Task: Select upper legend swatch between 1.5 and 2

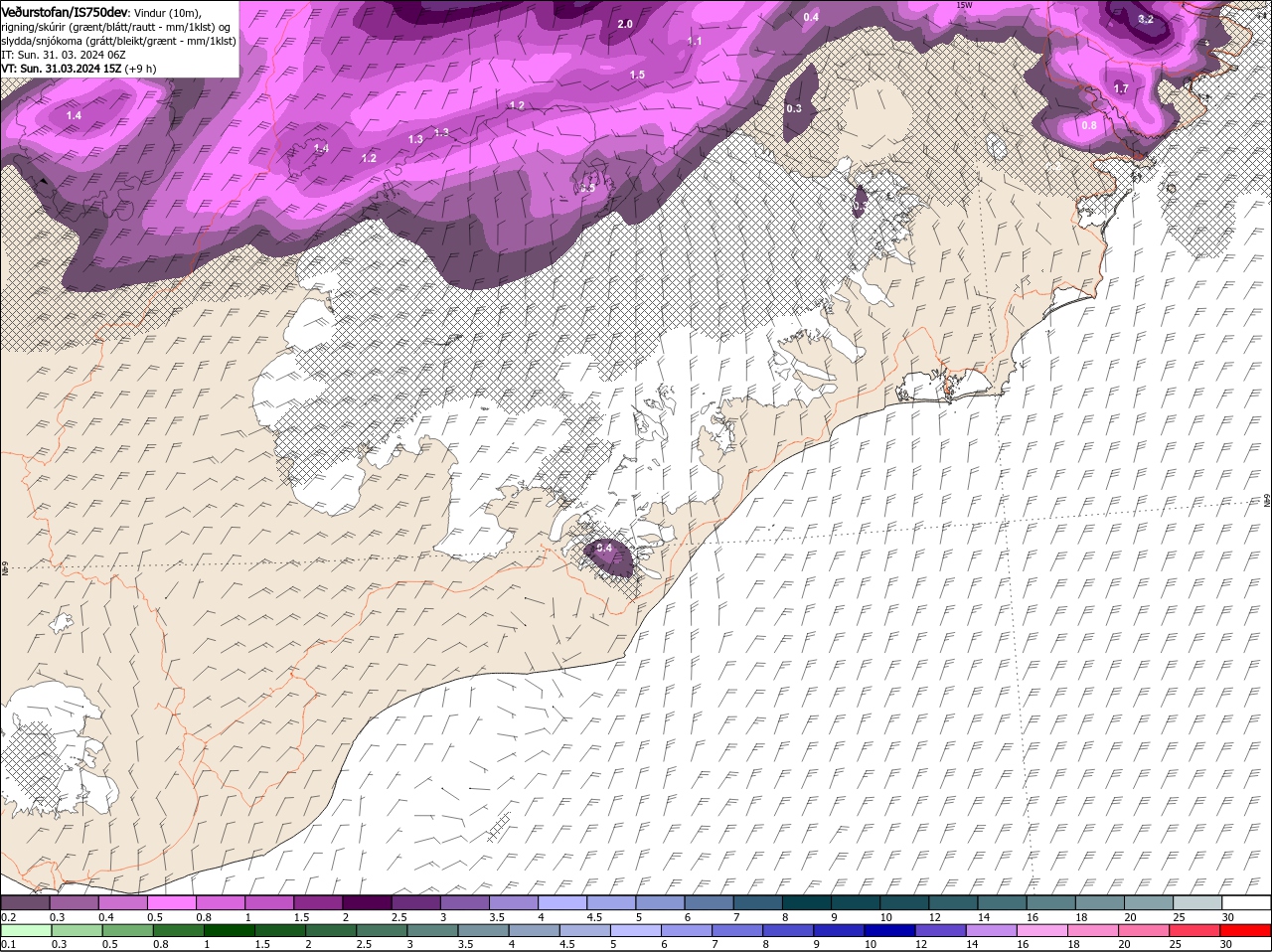Action: [317, 902]
